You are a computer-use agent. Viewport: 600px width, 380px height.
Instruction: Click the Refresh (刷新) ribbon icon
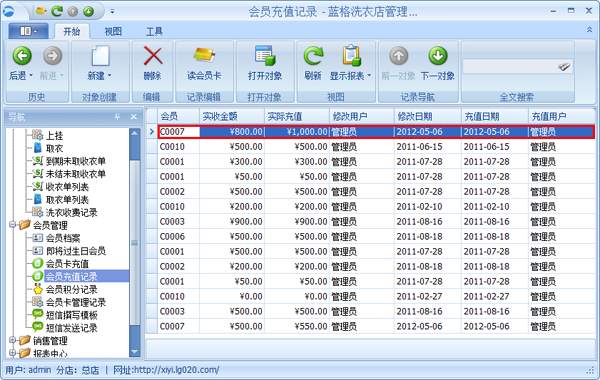pyautogui.click(x=313, y=56)
